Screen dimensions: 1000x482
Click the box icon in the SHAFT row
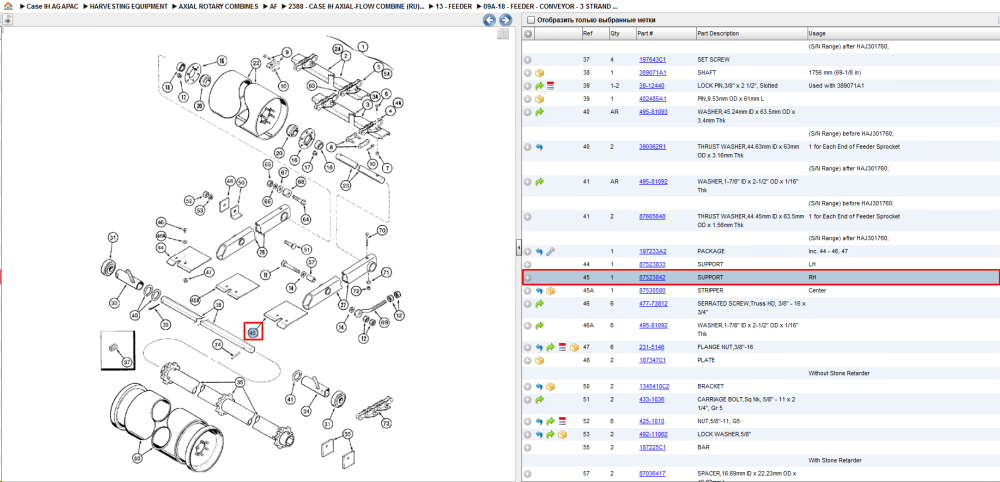coord(540,73)
